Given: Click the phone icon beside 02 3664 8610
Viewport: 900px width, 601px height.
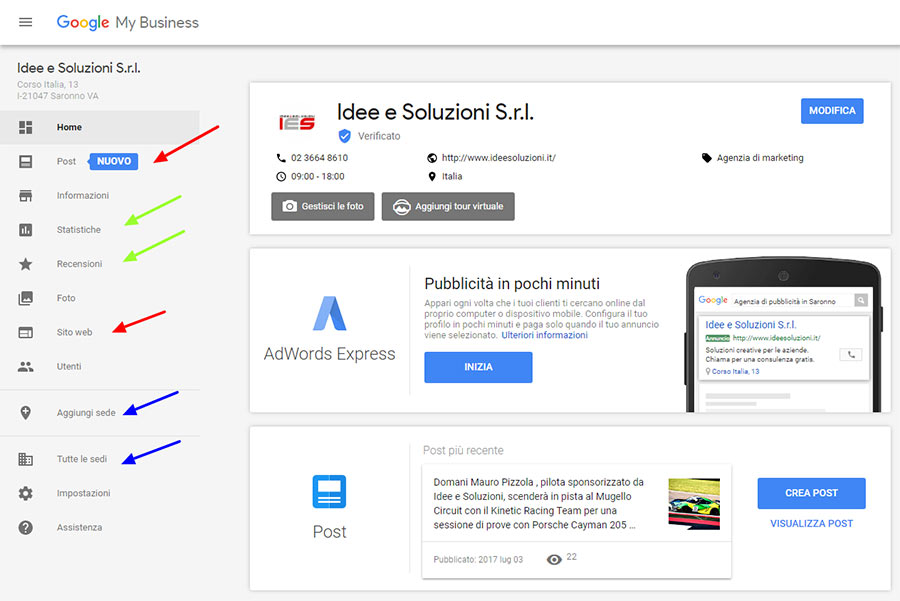Looking at the screenshot, I should (x=281, y=158).
